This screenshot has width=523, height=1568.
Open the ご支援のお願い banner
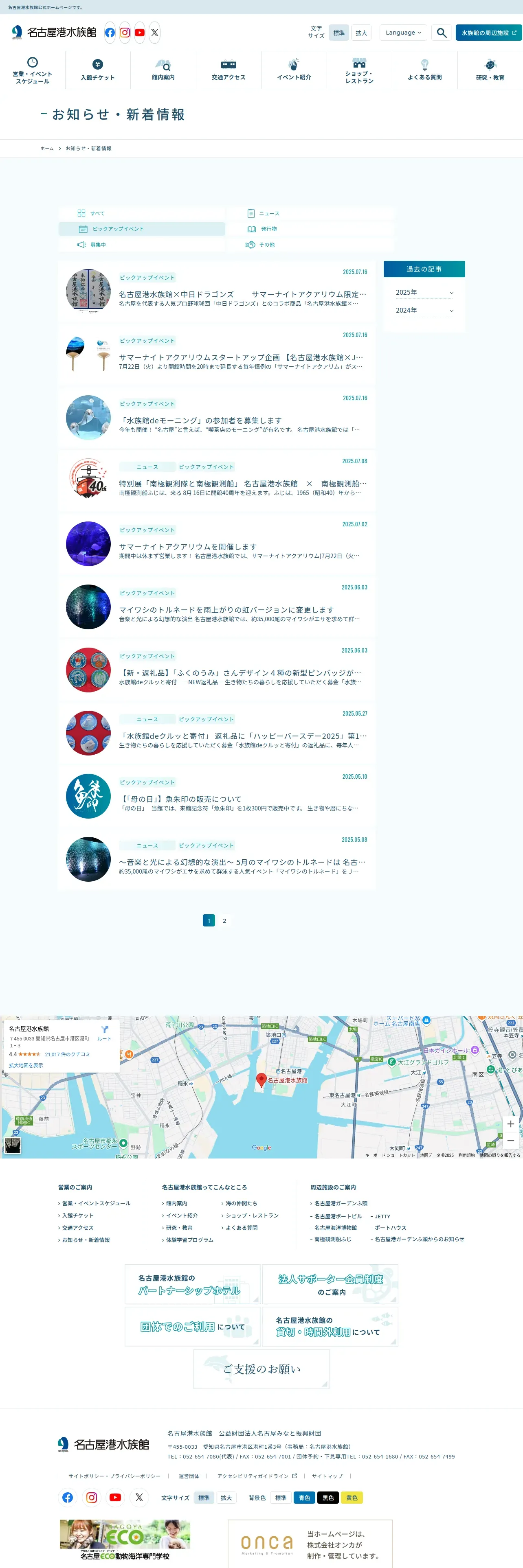point(261,1369)
